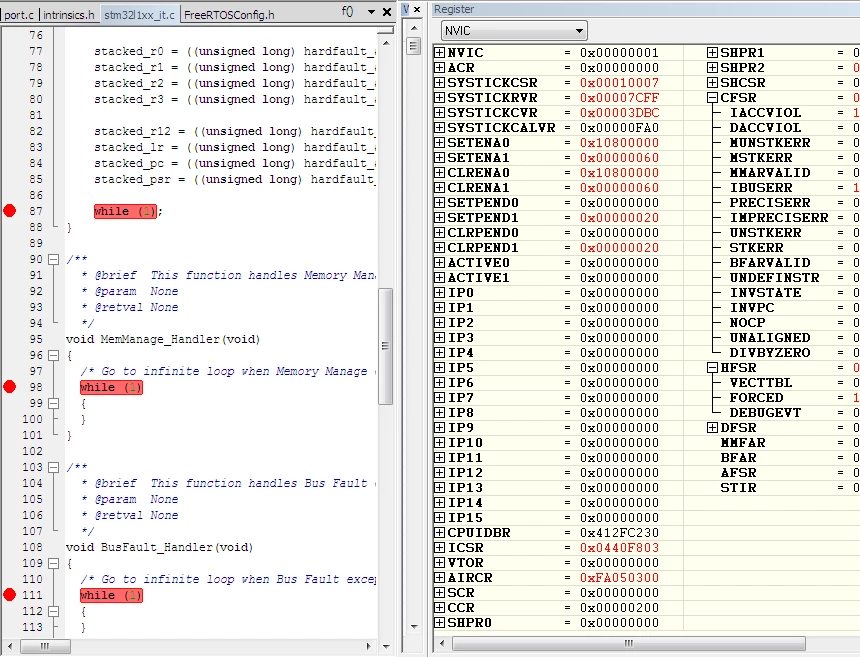Expand the SETPEND1 register
Image resolution: width=860 pixels, height=657 pixels.
[x=439, y=217]
